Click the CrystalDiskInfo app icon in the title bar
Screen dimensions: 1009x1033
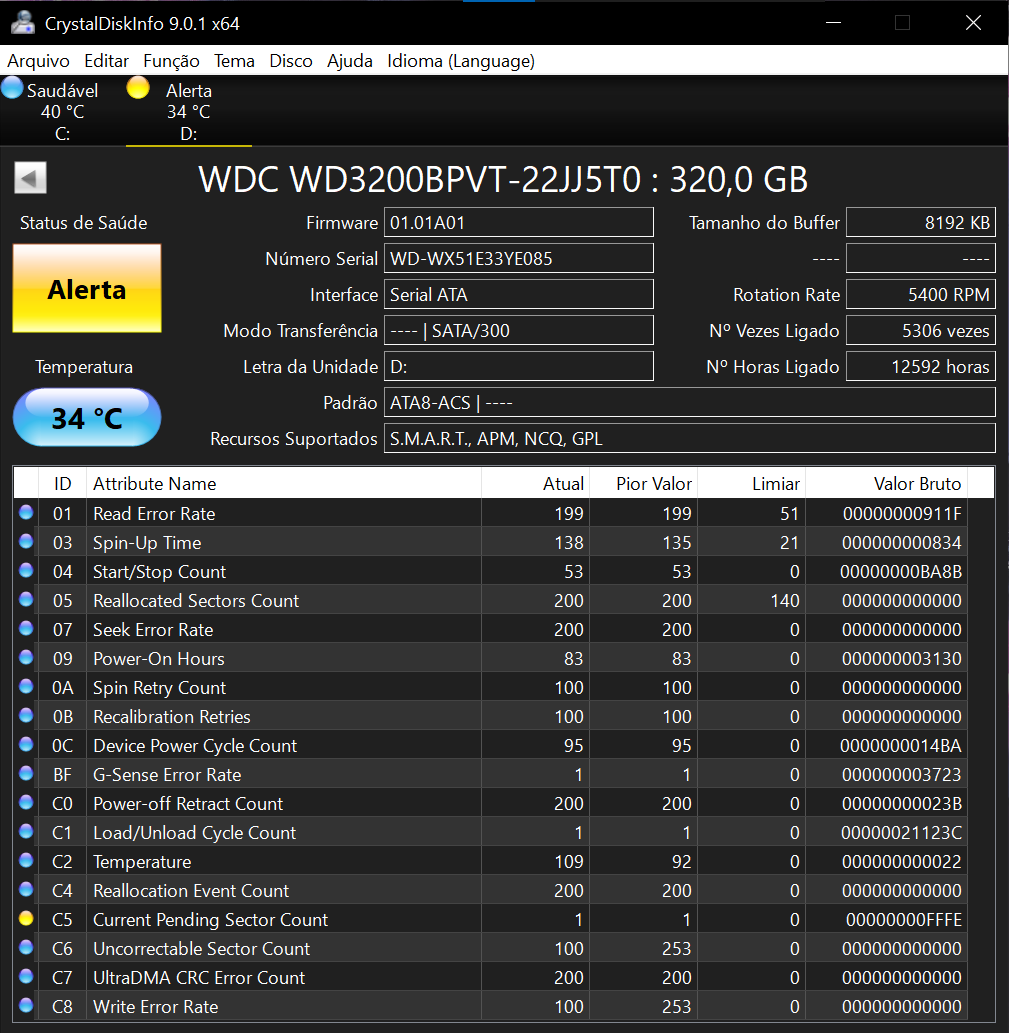point(22,23)
